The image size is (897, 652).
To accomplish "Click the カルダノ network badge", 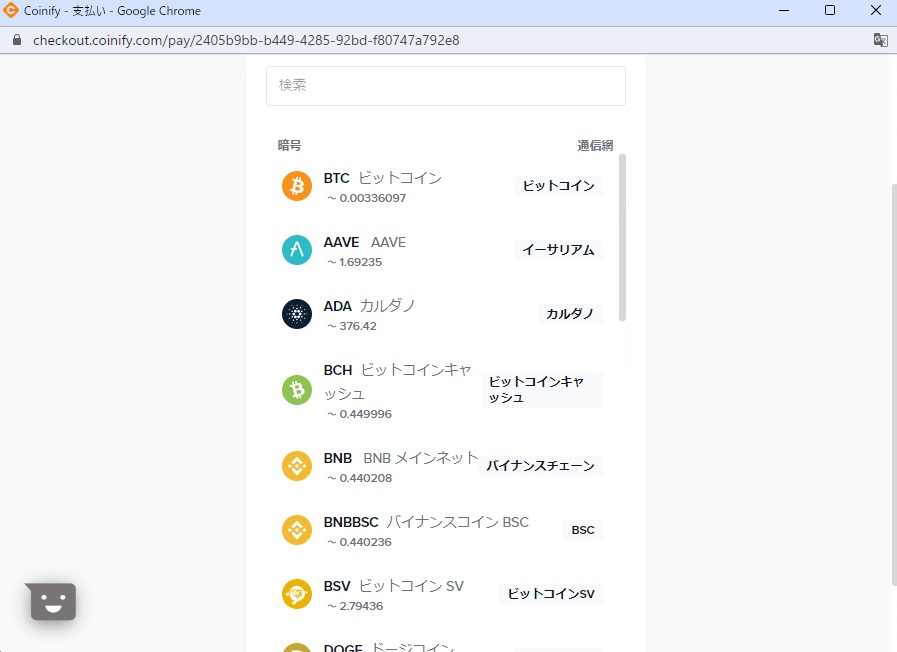I will tap(570, 314).
